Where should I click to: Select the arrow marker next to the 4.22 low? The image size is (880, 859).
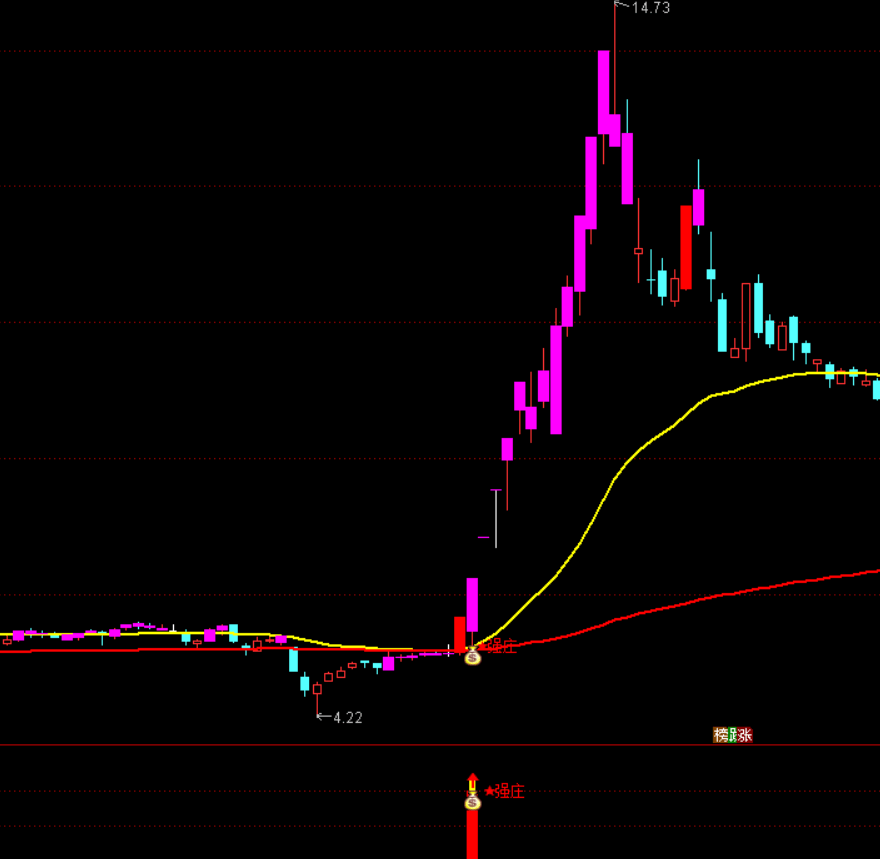[x=323, y=716]
